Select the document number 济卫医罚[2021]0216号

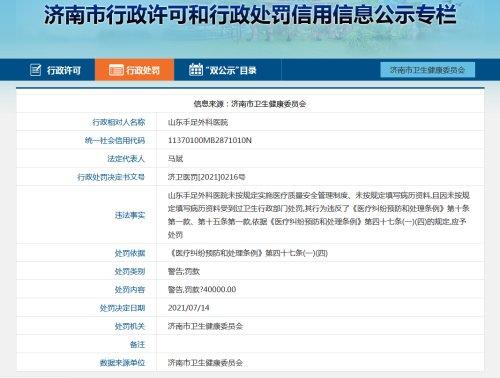206,177
